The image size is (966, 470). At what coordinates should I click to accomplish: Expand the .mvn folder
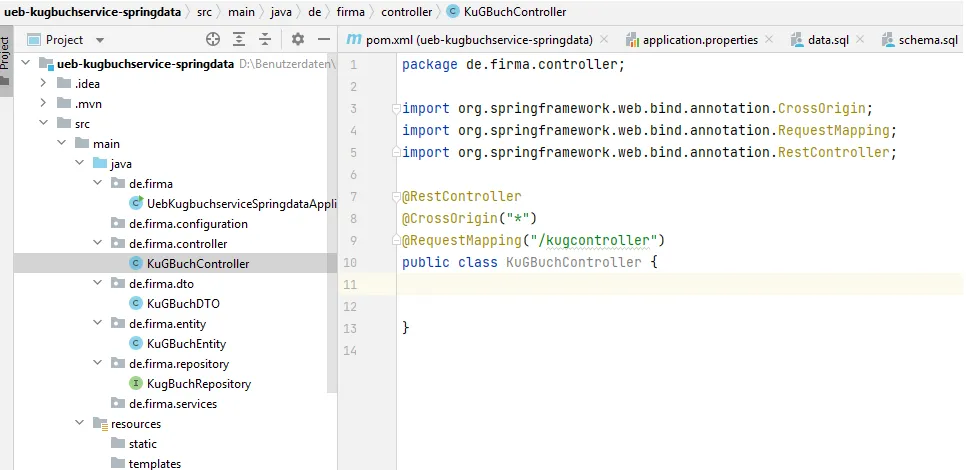click(43, 103)
